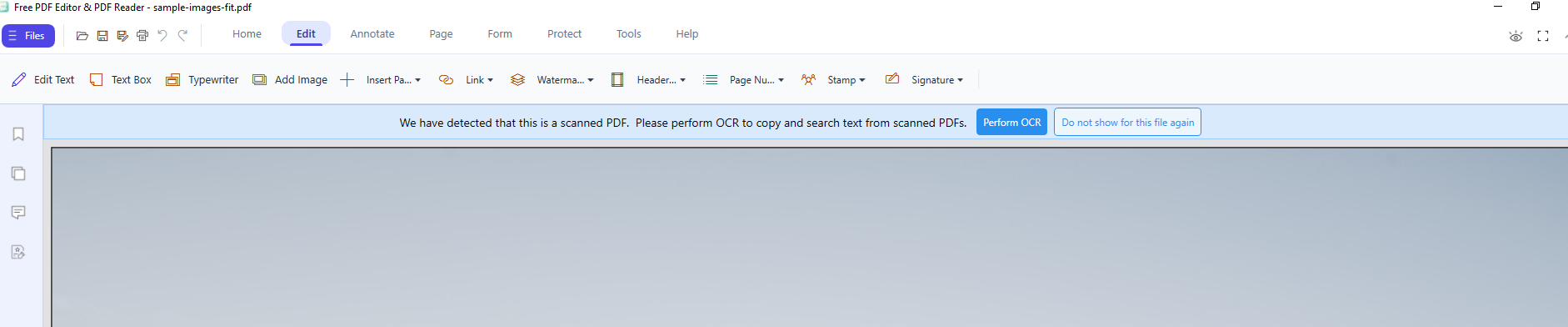Click Do not show for this file again

[x=1127, y=122]
